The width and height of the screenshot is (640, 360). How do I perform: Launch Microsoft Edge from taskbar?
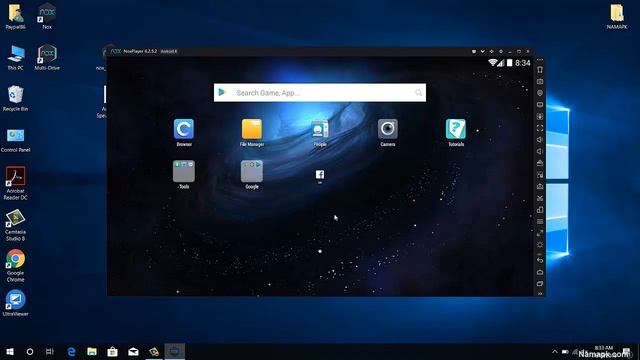71,351
